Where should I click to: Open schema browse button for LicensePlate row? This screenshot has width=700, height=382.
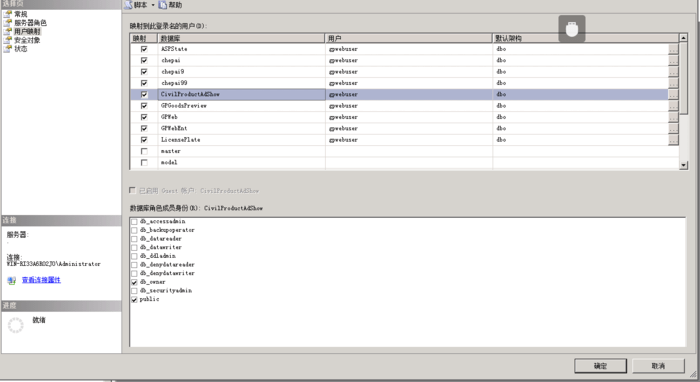pyautogui.click(x=673, y=140)
